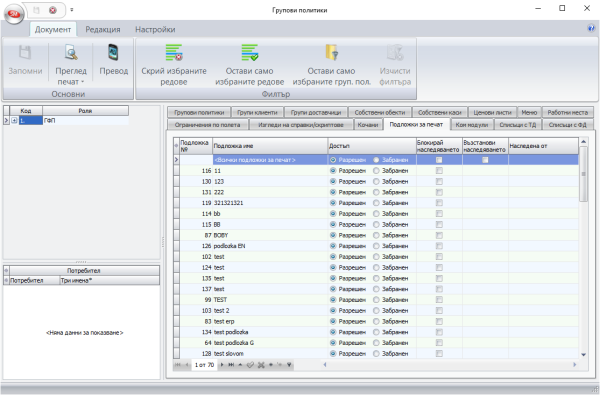This screenshot has width=600, height=395.
Task: Click the navigator checkmark end-edit icon
Action: (x=250, y=365)
